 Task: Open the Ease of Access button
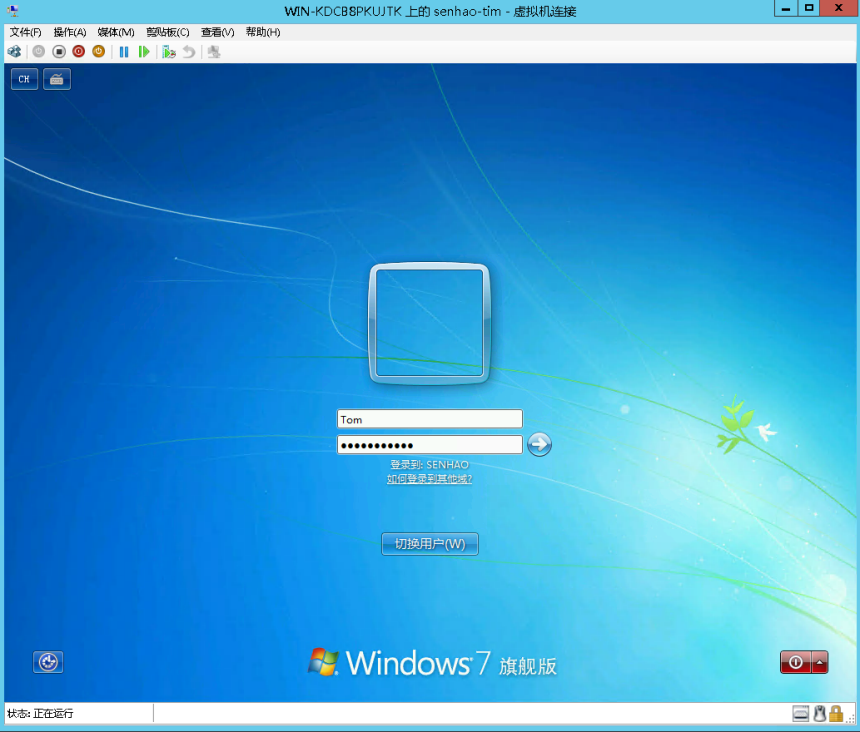48,662
